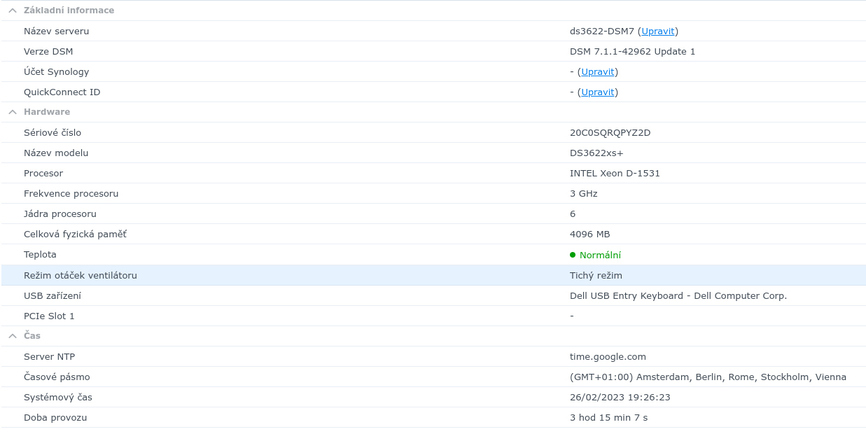This screenshot has width=866, height=434.
Task: Click the Časové pásmo label
Action: click(57, 377)
